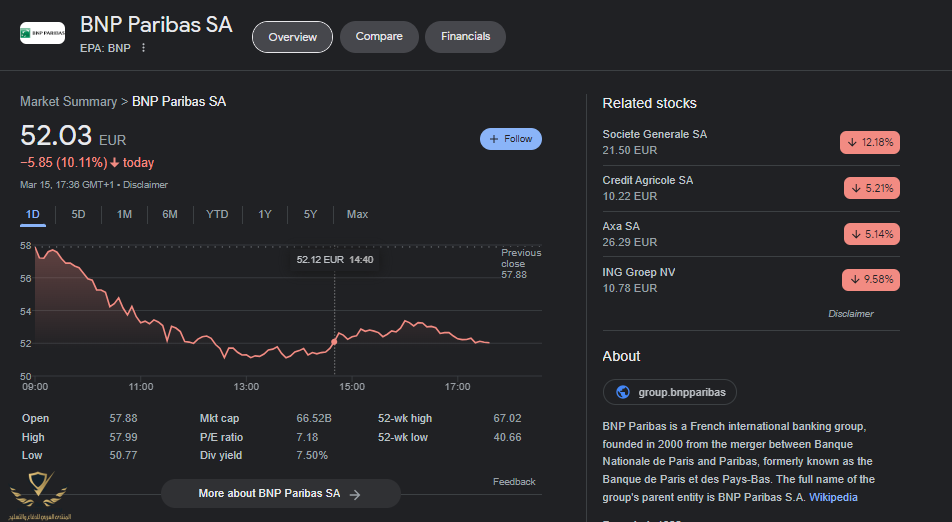Select the 1Y chart range
This screenshot has height=522, width=952.
(265, 214)
